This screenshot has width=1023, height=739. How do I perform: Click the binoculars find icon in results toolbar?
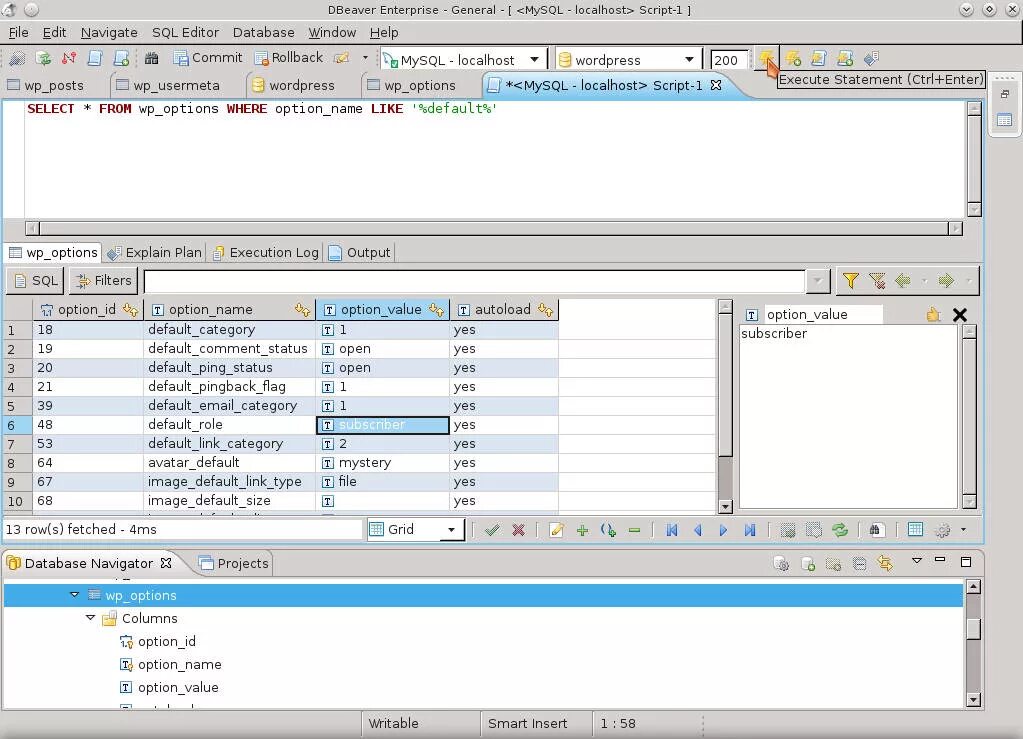click(x=875, y=530)
